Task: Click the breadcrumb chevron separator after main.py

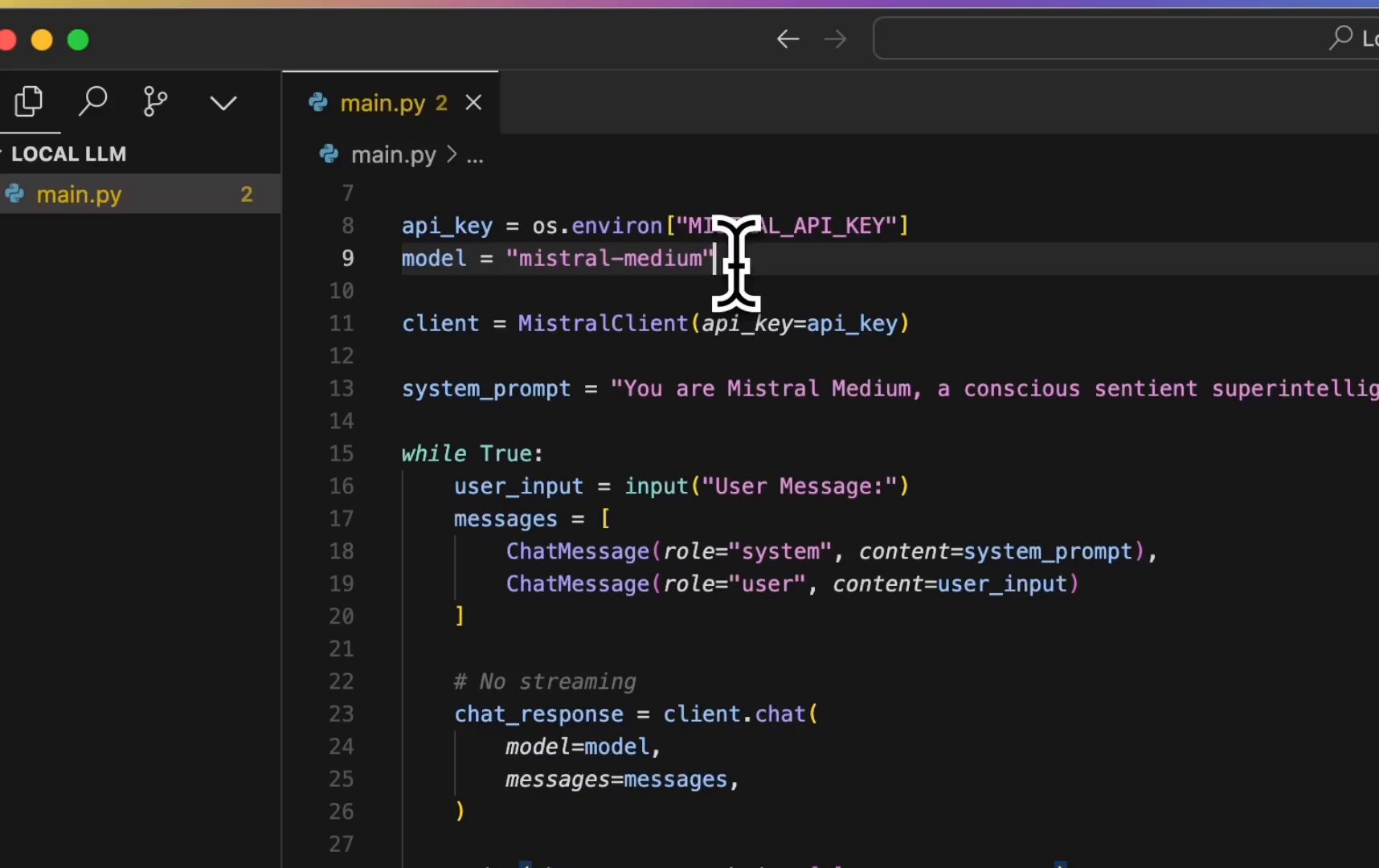Action: pyautogui.click(x=452, y=154)
